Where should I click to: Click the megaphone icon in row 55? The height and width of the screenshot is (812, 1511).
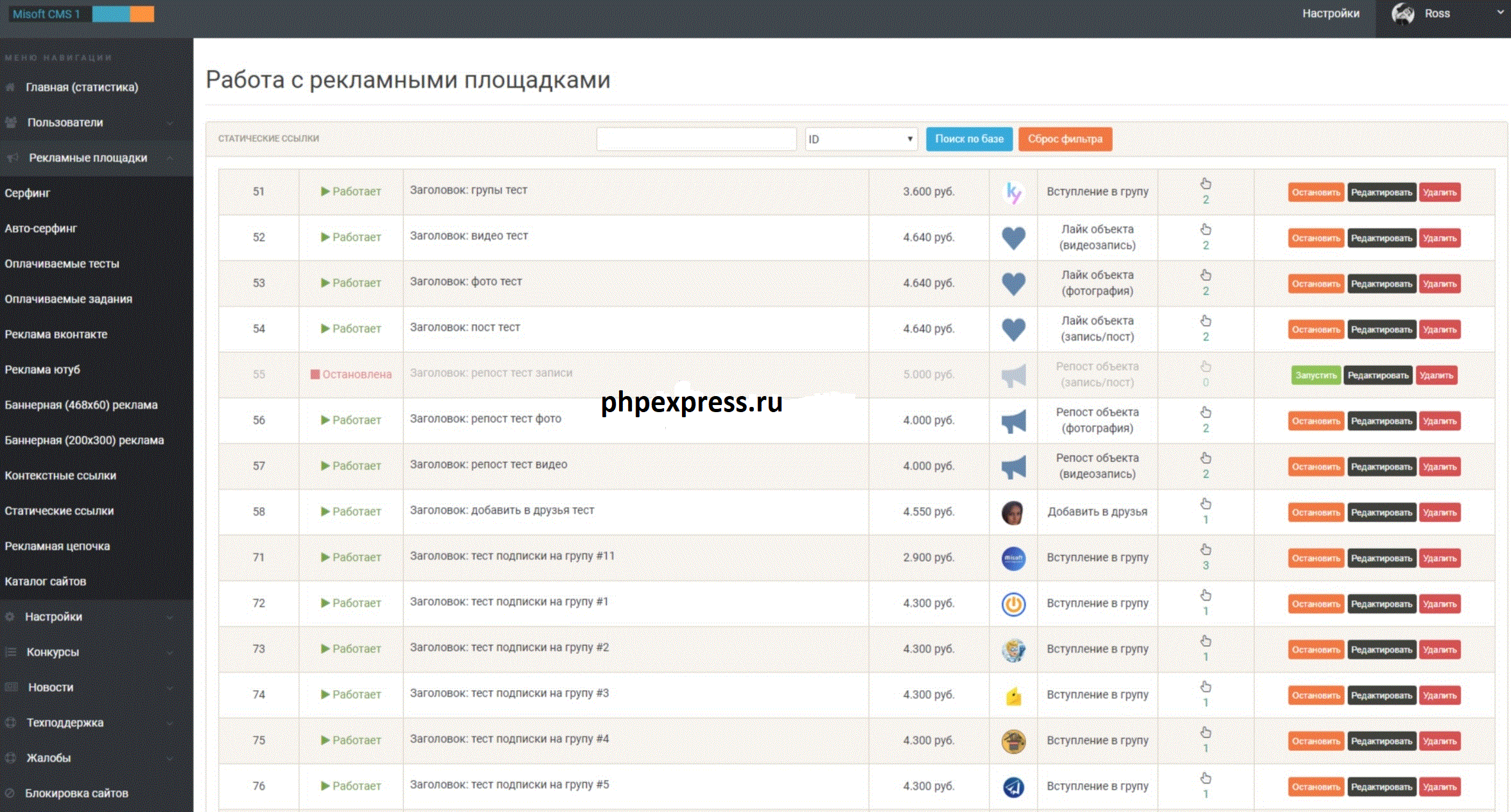coord(1014,376)
